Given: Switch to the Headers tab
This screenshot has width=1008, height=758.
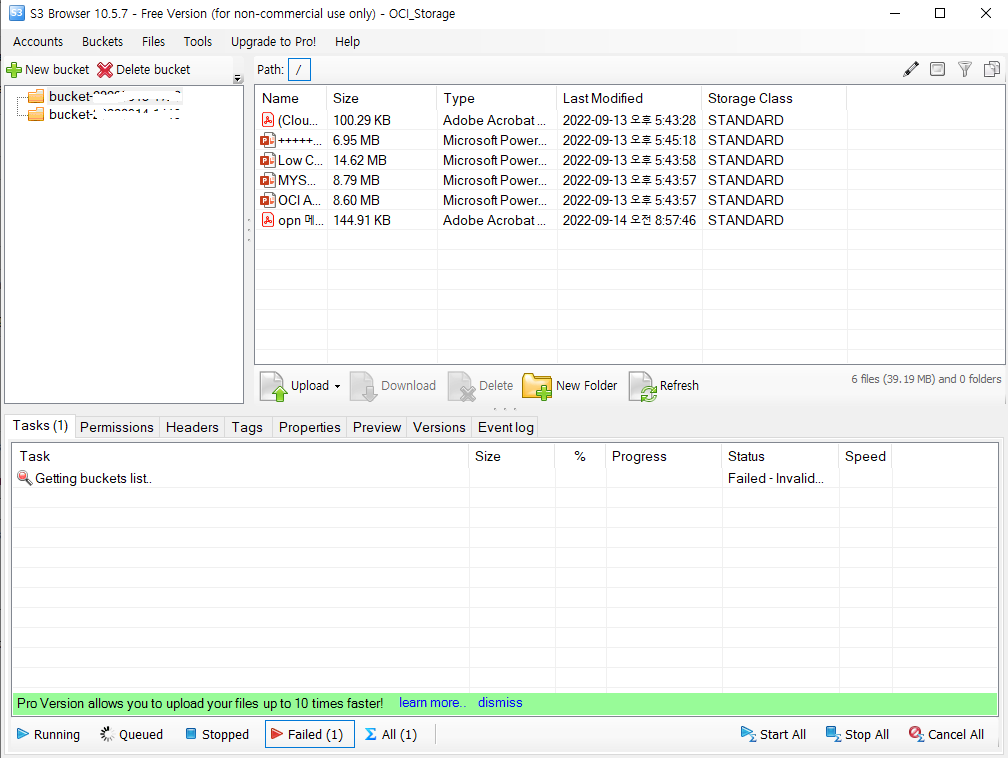Looking at the screenshot, I should [192, 428].
